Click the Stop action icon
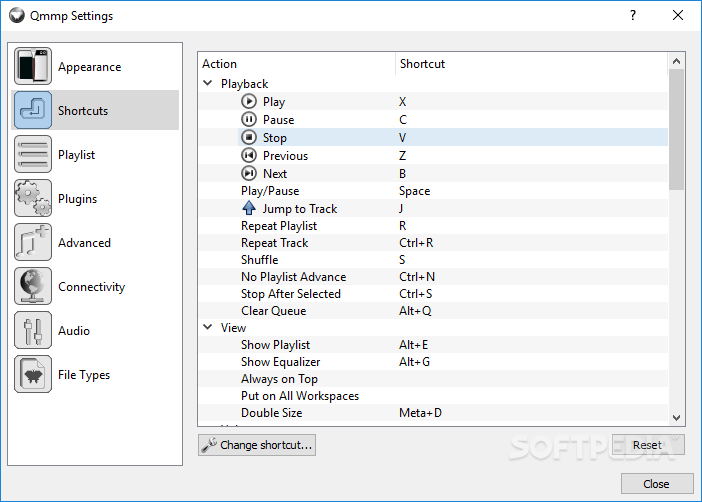Viewport: 702px width, 502px height. click(249, 137)
